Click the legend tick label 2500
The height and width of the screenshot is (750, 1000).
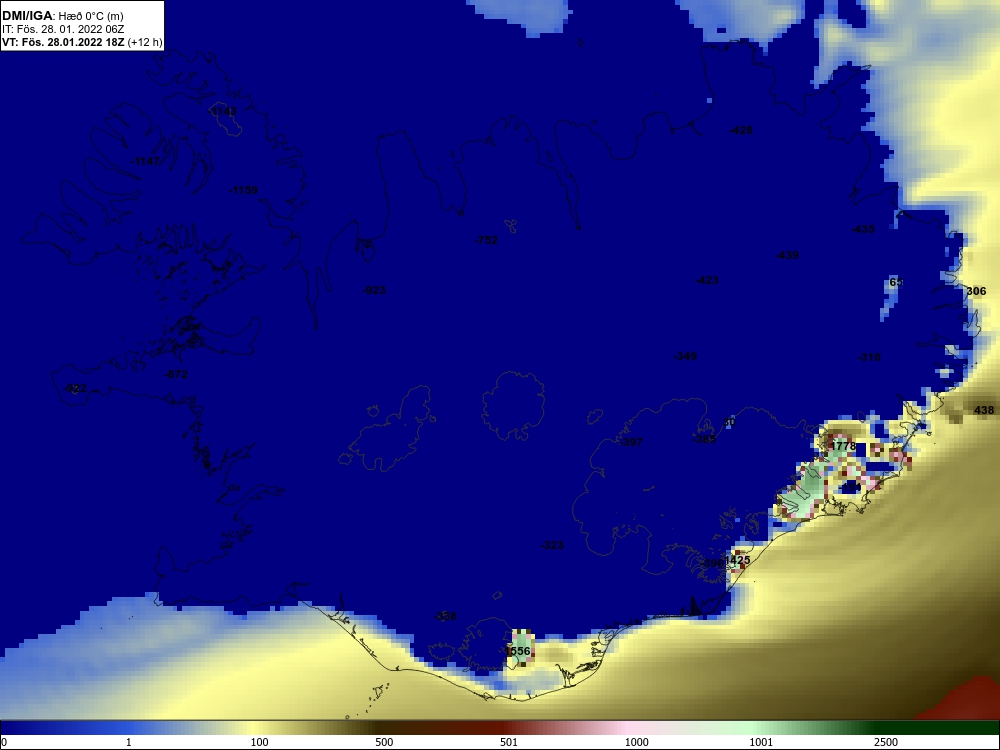pos(886,742)
